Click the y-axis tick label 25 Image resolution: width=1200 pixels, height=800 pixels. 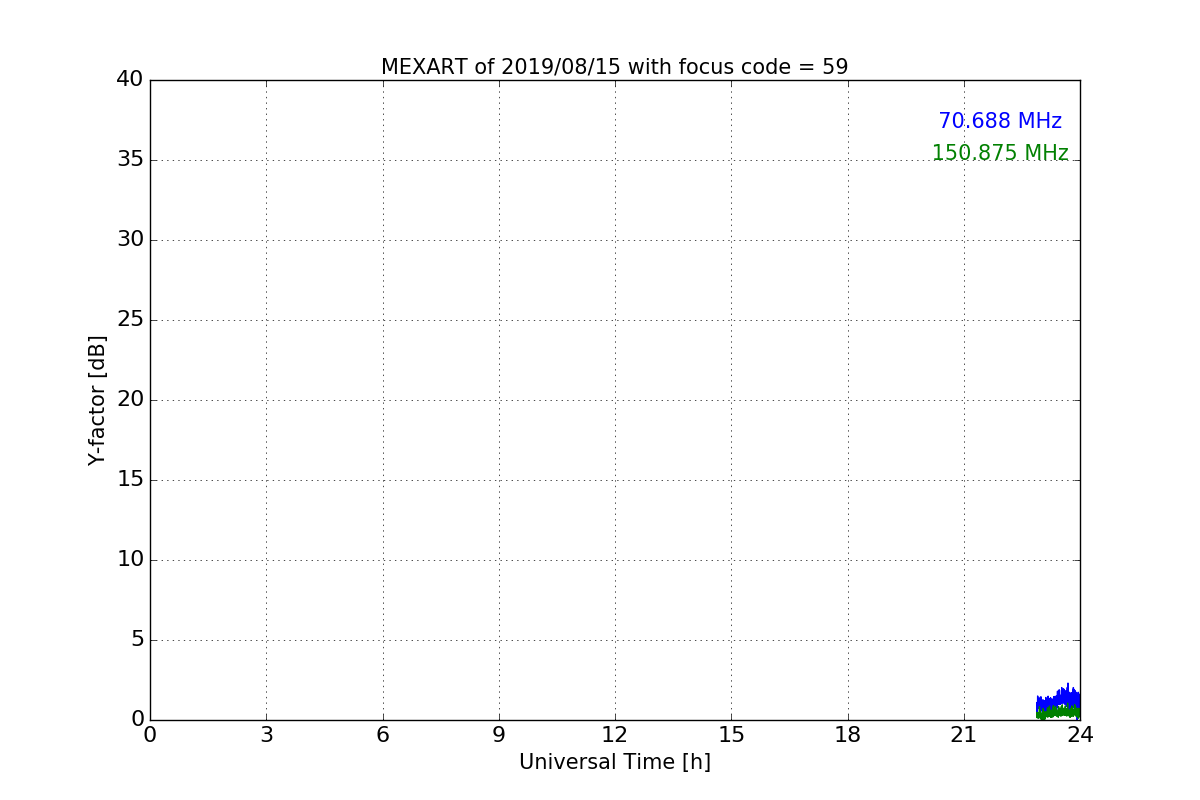130,320
